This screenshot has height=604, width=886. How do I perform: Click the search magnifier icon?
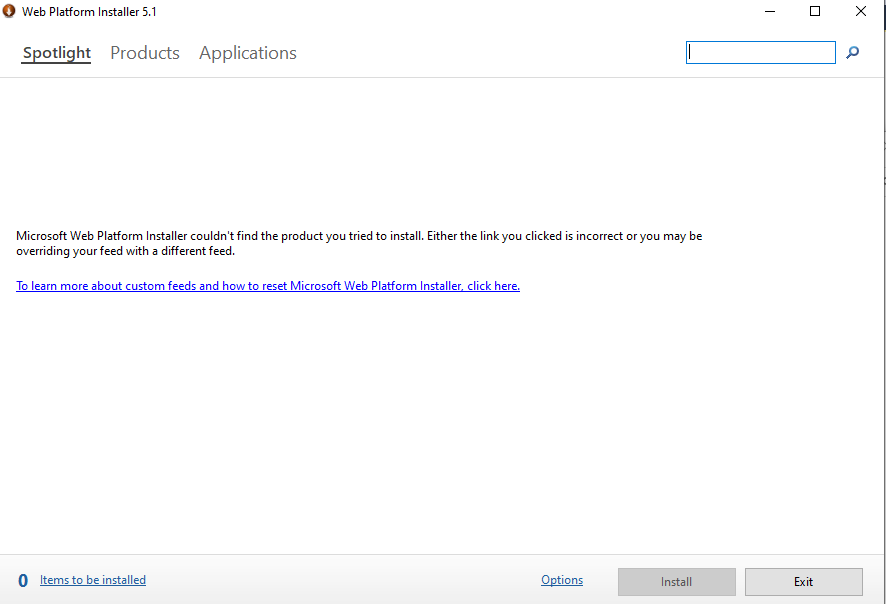point(852,53)
